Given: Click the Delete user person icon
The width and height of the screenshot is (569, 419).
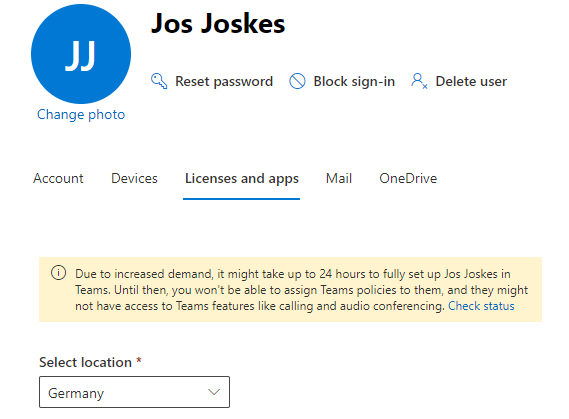Looking at the screenshot, I should coord(419,81).
